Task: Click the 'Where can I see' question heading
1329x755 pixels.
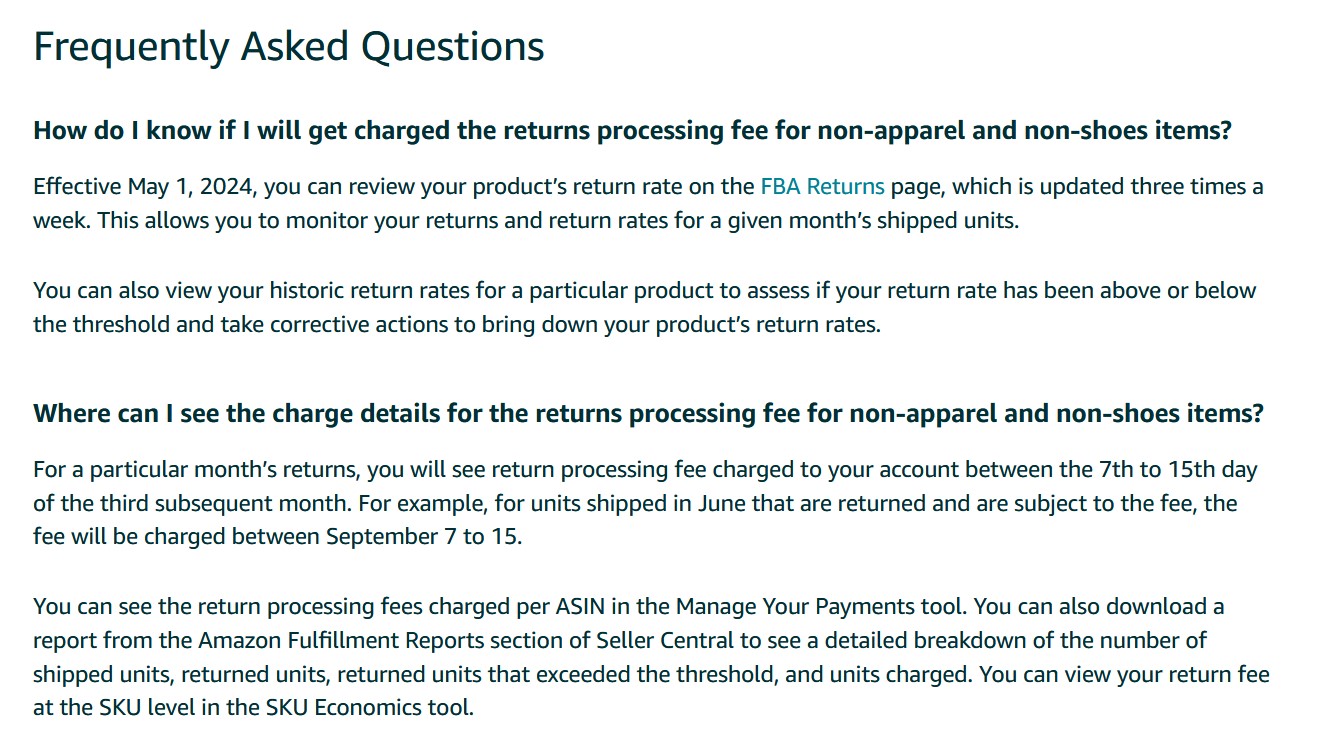Action: 648,414
